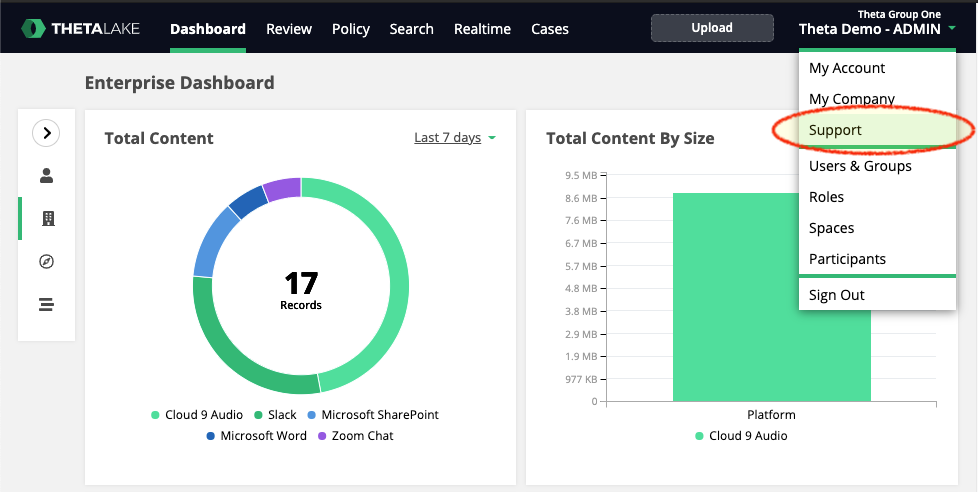978x492 pixels.
Task: Open Users & Groups from the menu
Action: (x=877, y=166)
